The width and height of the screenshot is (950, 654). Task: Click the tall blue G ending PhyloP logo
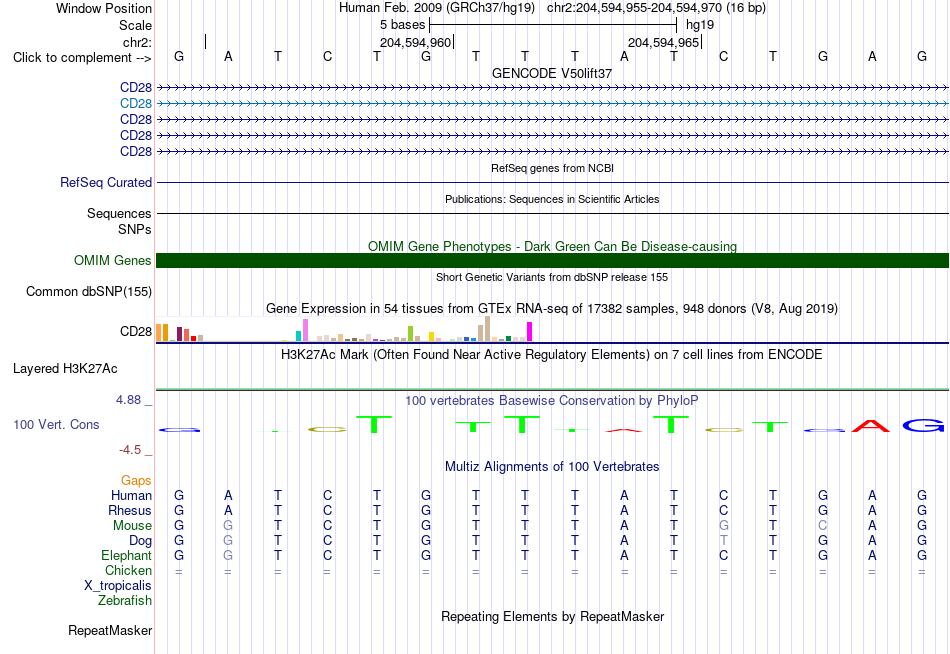click(923, 425)
